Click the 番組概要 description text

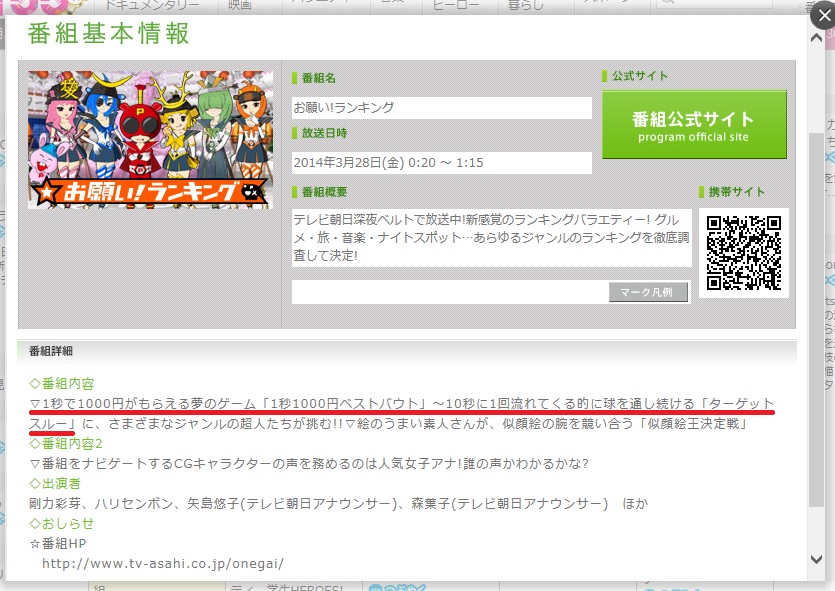tap(492, 237)
